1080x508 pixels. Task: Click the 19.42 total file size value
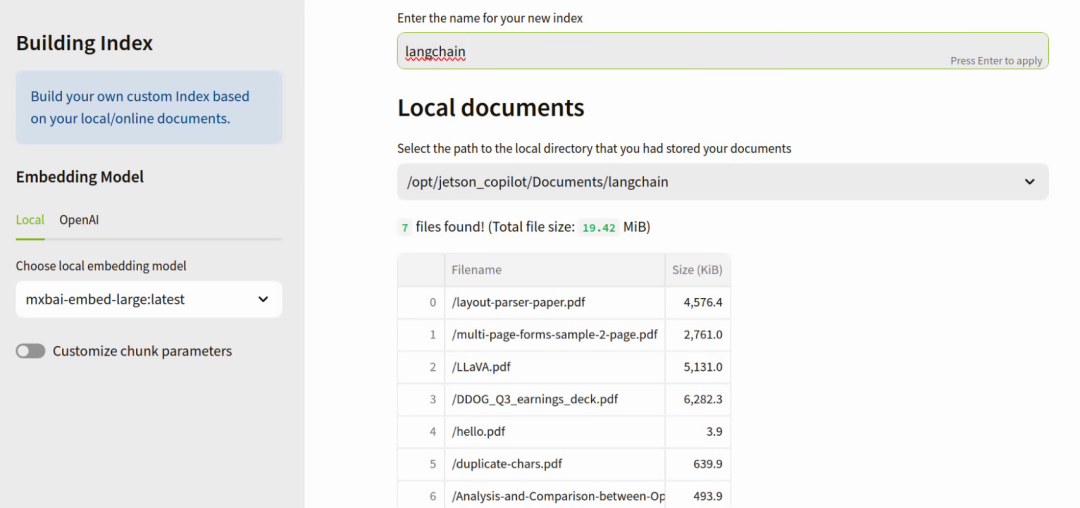tap(599, 228)
